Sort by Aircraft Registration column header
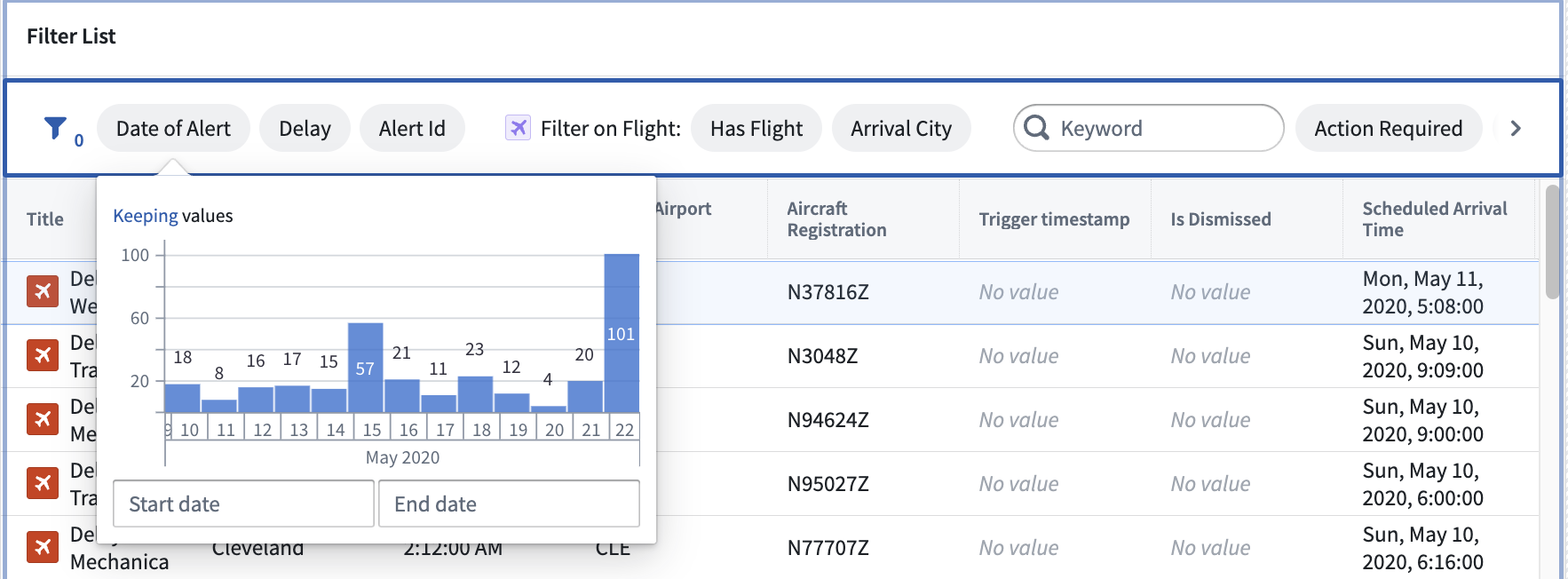Viewport: 1568px width, 579px height. pos(836,219)
